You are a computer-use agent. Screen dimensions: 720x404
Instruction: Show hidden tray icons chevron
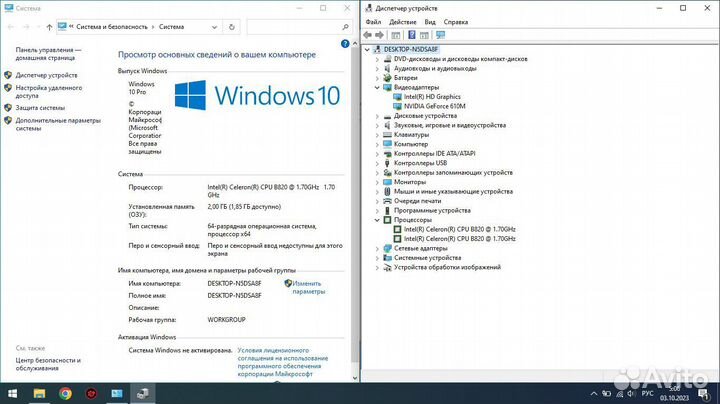(x=594, y=393)
